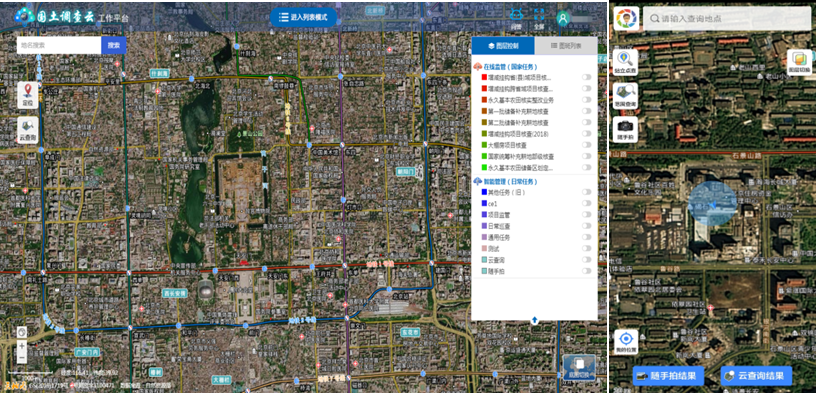Collapse the layer panel with bottom arrow
816x393 pixels.
pos(534,320)
